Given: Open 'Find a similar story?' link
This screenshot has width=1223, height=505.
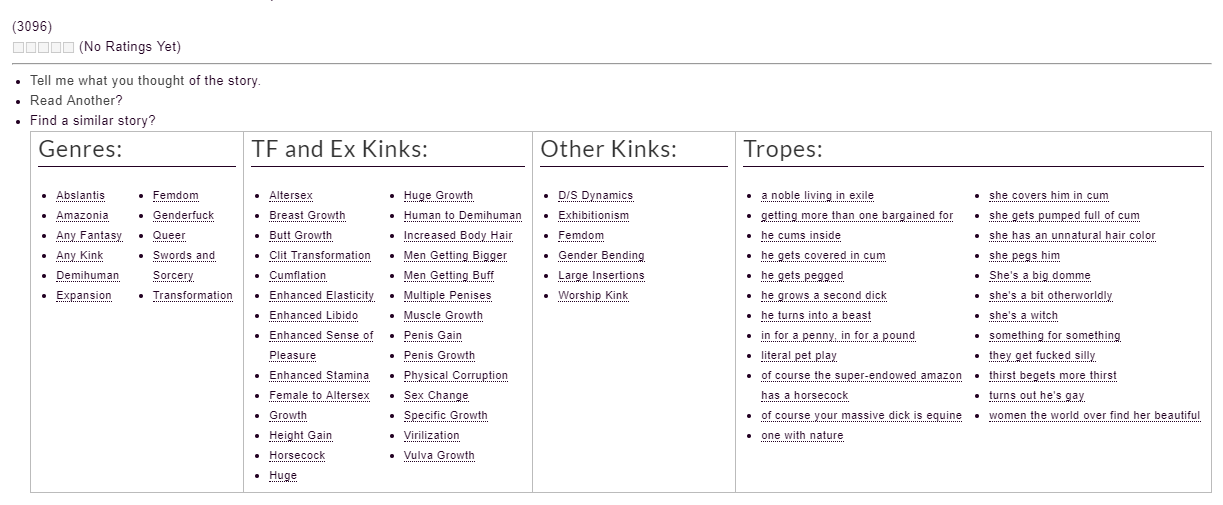Looking at the screenshot, I should [93, 121].
